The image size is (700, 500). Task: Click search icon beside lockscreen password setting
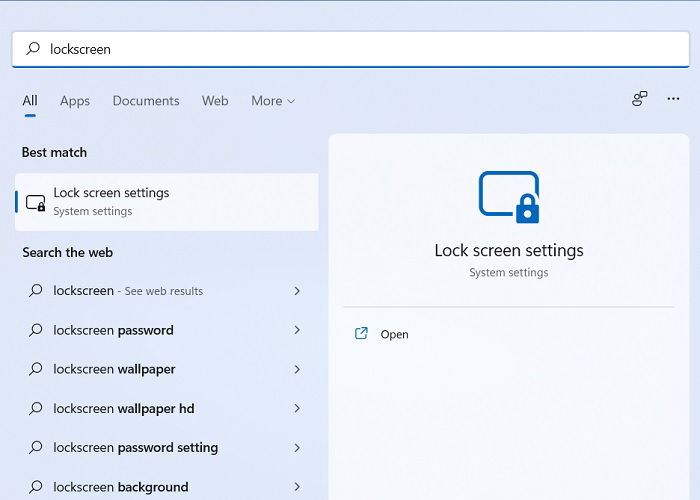tap(36, 447)
